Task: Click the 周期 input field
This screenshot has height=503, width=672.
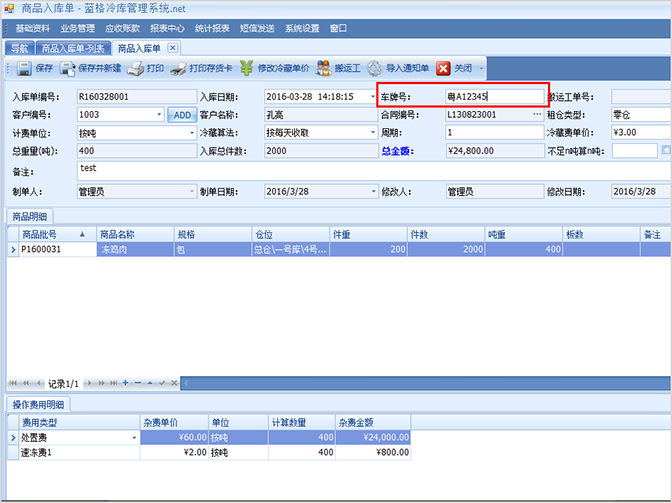Action: [x=495, y=133]
